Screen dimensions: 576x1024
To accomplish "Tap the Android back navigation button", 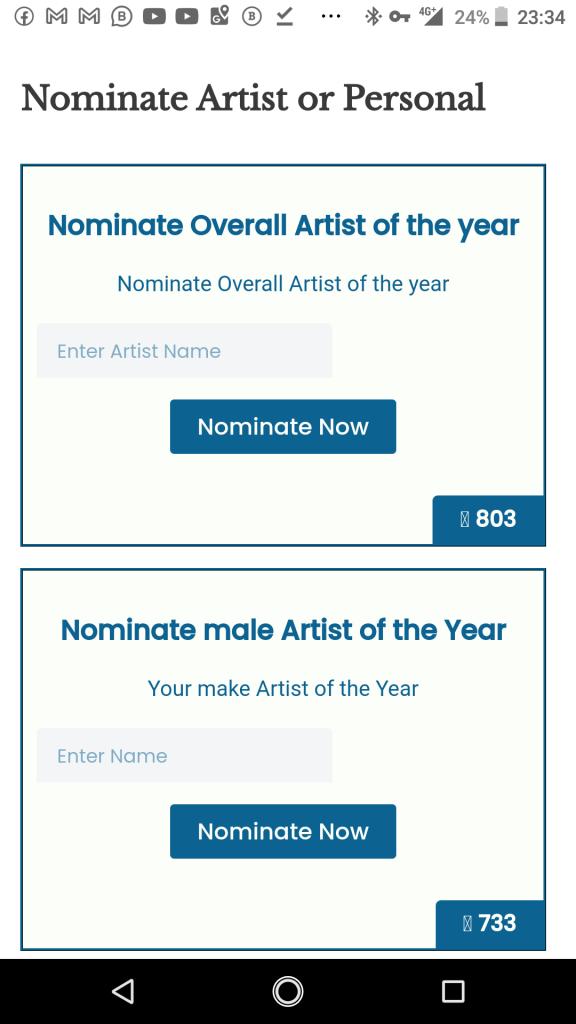I will [x=123, y=991].
